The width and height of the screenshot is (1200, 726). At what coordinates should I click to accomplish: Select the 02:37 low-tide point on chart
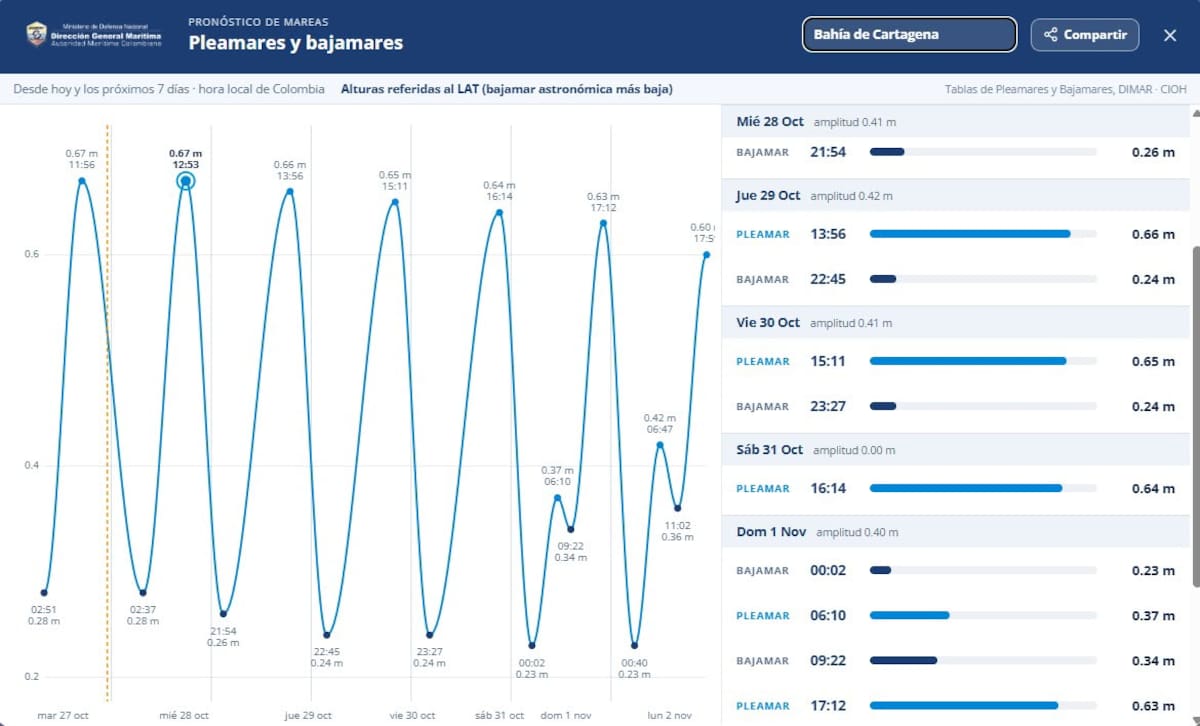point(143,593)
